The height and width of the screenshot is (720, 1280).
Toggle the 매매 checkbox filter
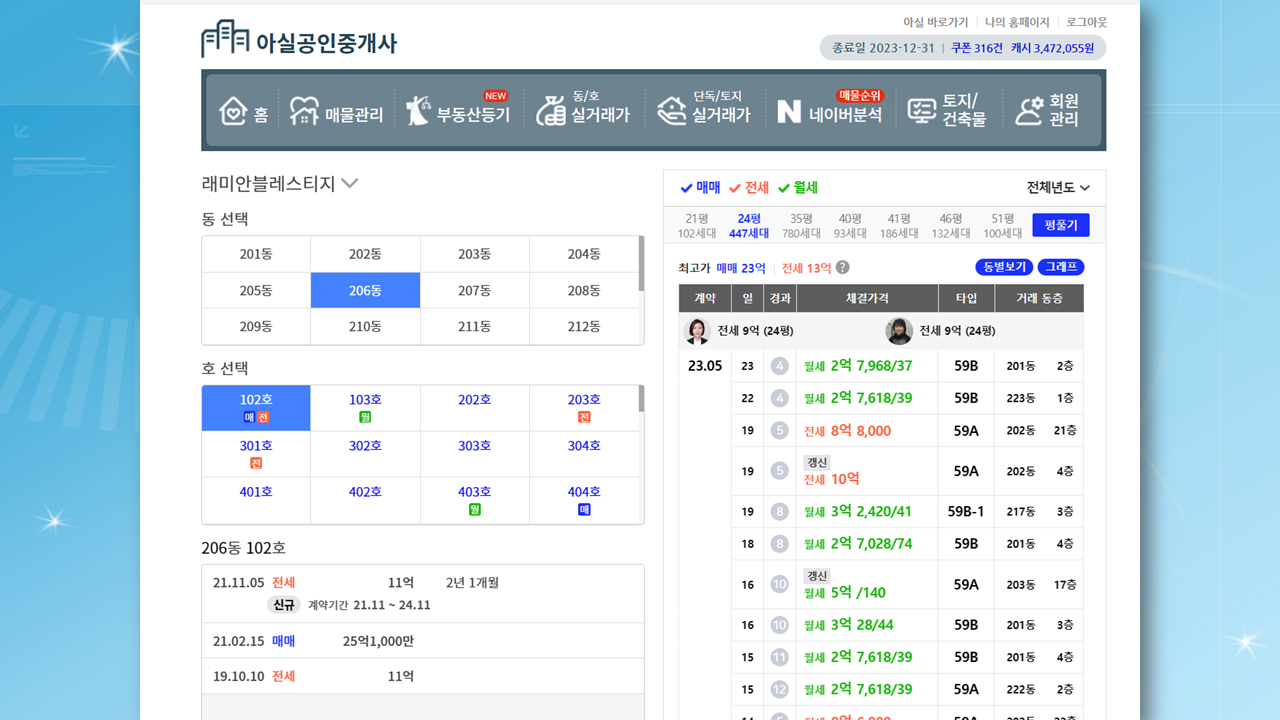pos(700,187)
